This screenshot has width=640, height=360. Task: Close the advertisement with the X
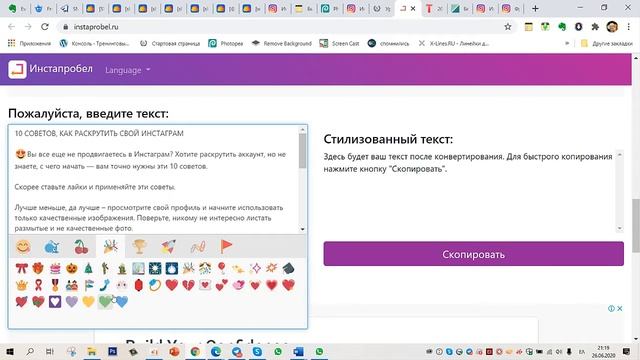(620, 309)
